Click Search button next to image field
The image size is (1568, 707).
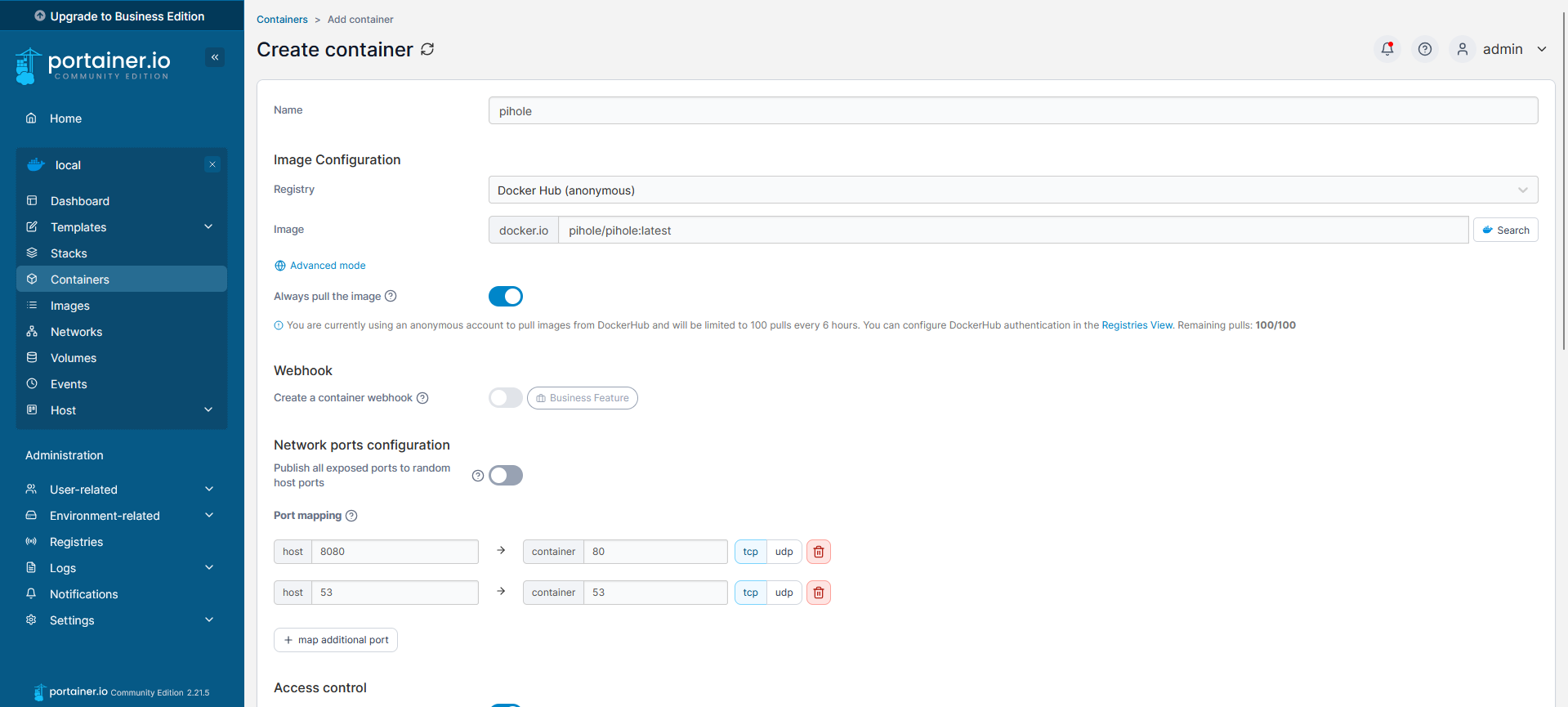pyautogui.click(x=1505, y=230)
